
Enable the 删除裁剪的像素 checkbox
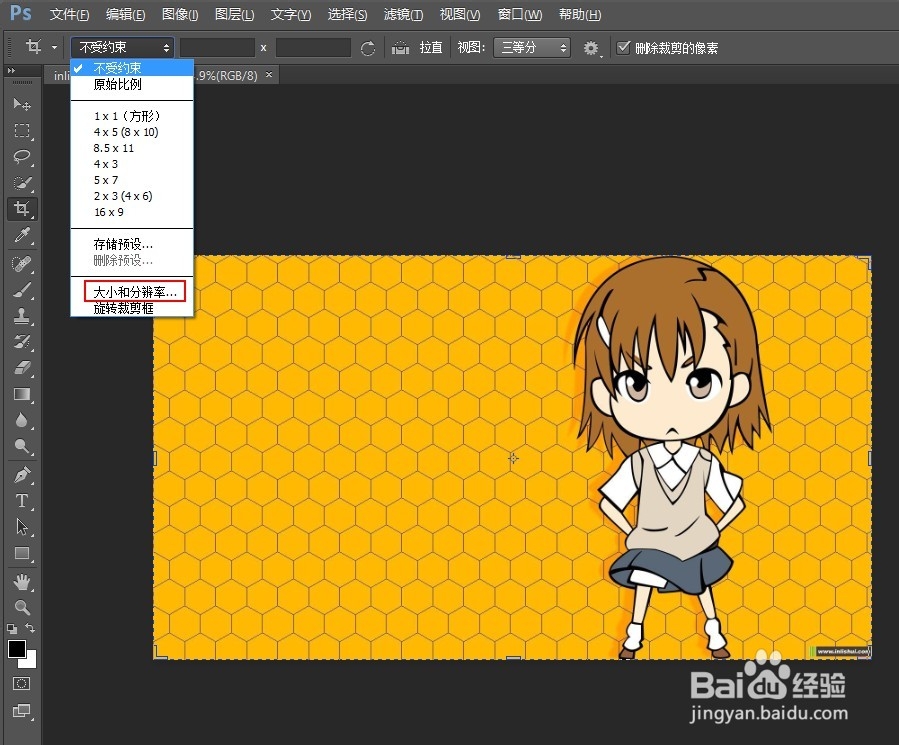point(623,46)
